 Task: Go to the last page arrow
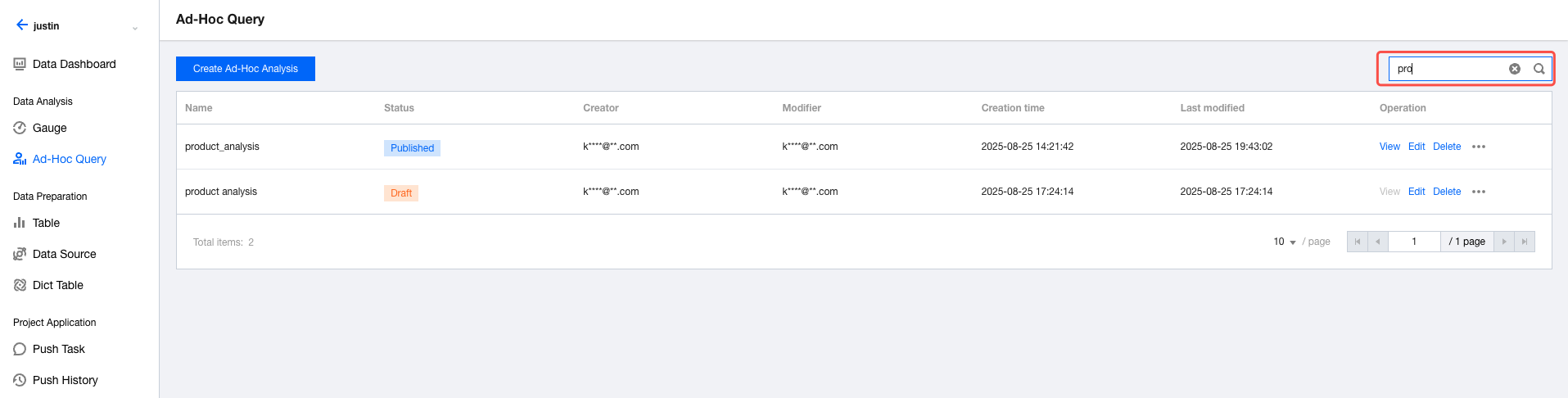point(1524,242)
